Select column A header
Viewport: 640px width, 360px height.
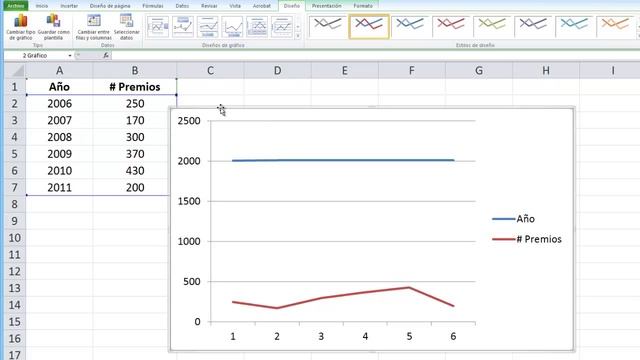(59, 71)
